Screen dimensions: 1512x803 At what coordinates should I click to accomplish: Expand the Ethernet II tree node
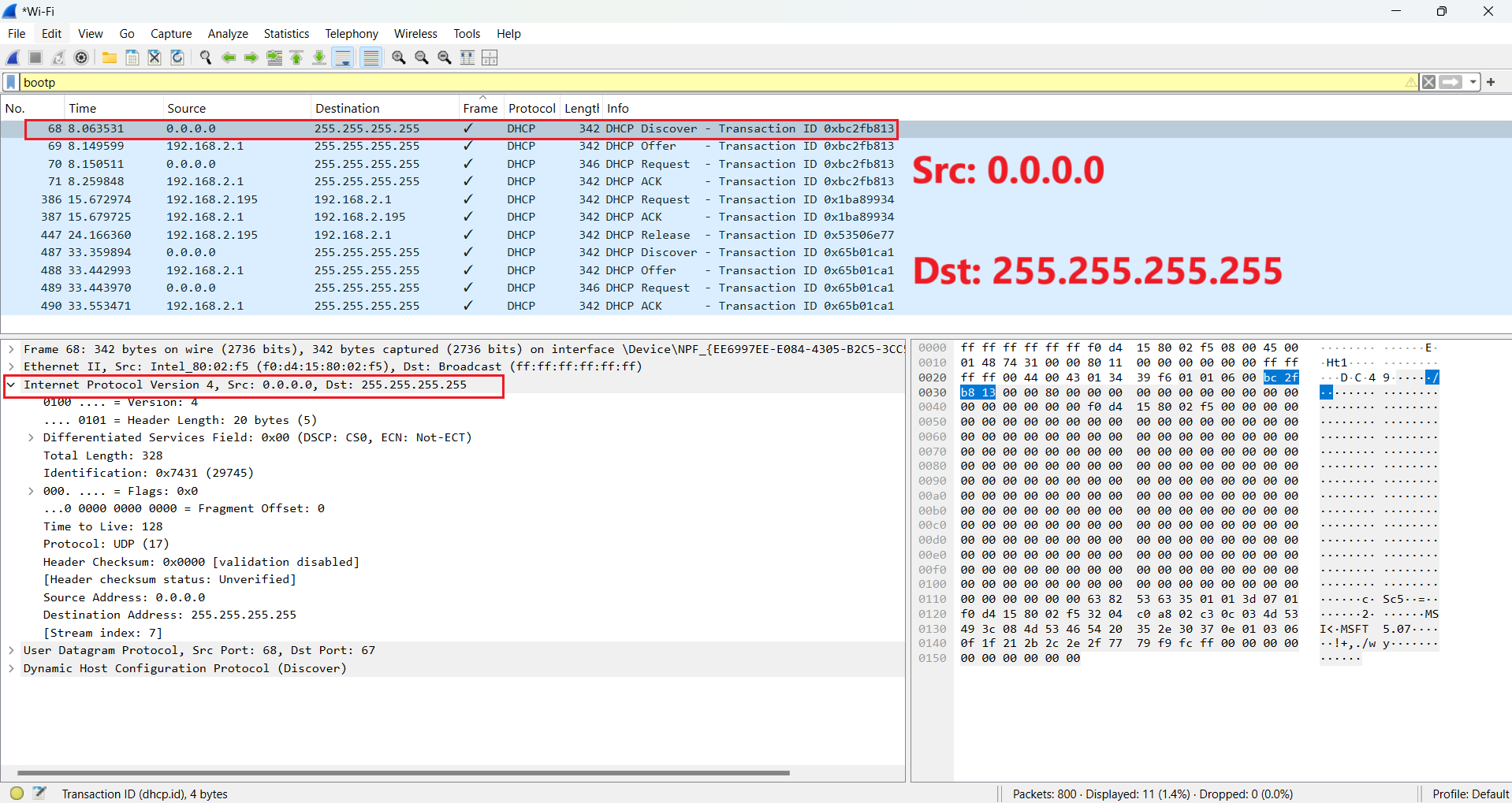coord(11,366)
